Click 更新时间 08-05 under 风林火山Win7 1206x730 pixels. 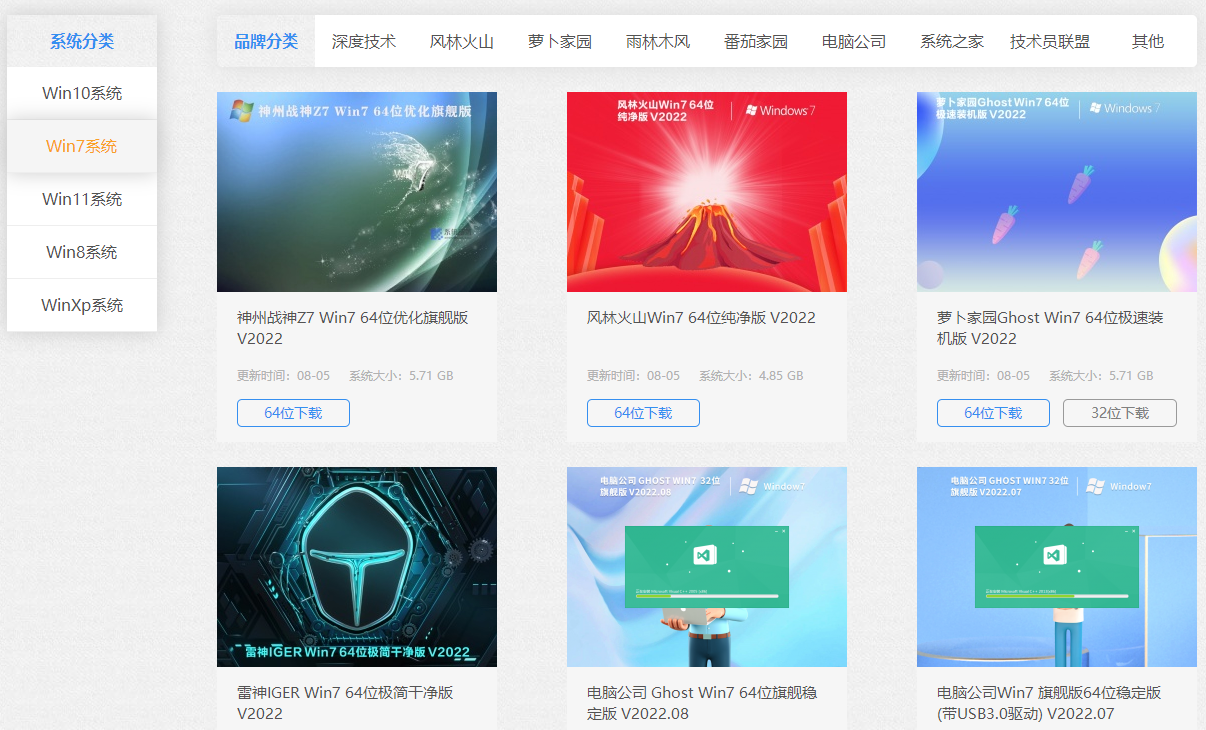[633, 376]
